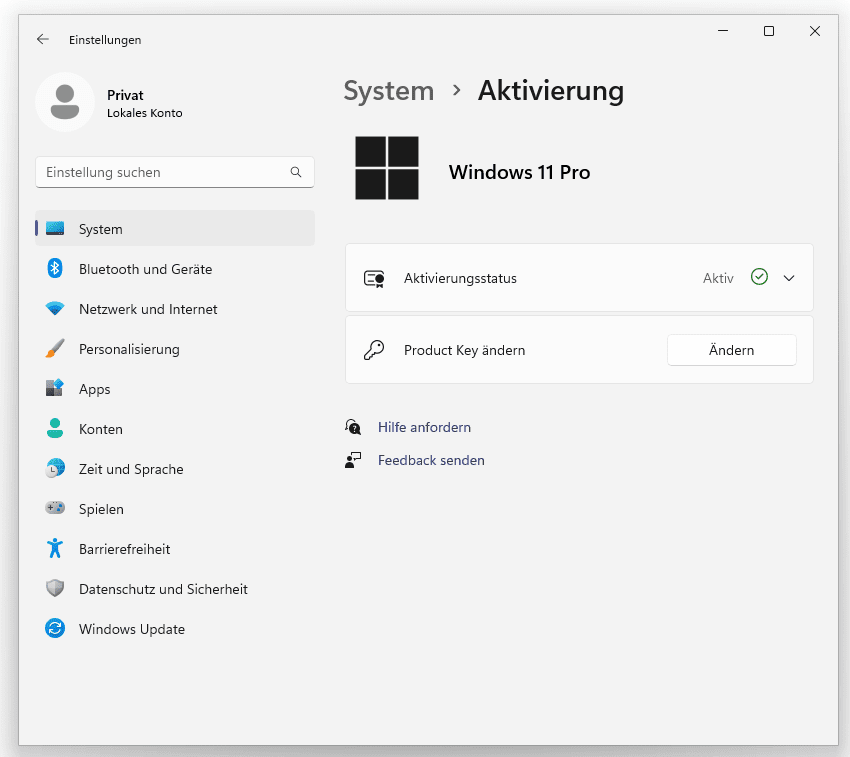850x757 pixels.
Task: Click the Aktivierungsstatus label
Action: click(x=460, y=278)
